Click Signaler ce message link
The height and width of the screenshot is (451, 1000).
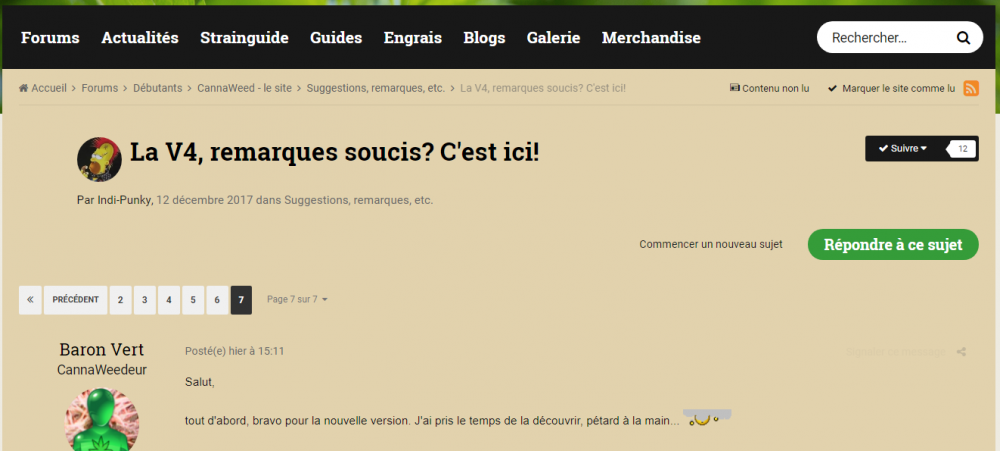click(x=895, y=351)
